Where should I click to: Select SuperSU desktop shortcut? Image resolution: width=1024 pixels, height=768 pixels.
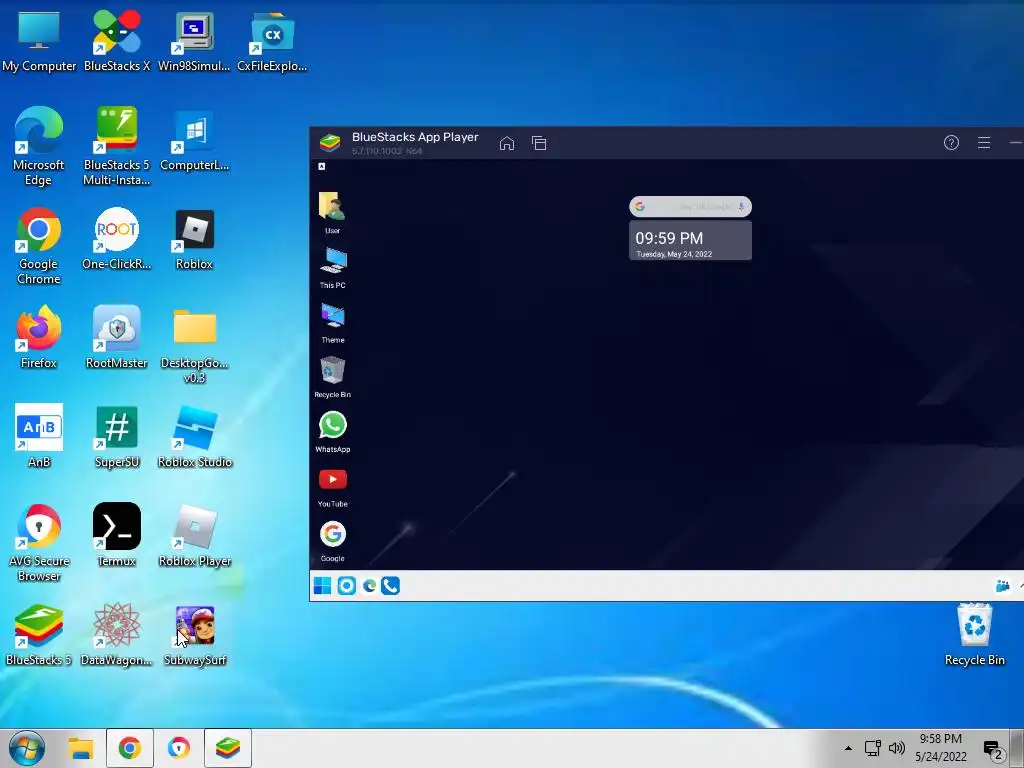point(117,436)
